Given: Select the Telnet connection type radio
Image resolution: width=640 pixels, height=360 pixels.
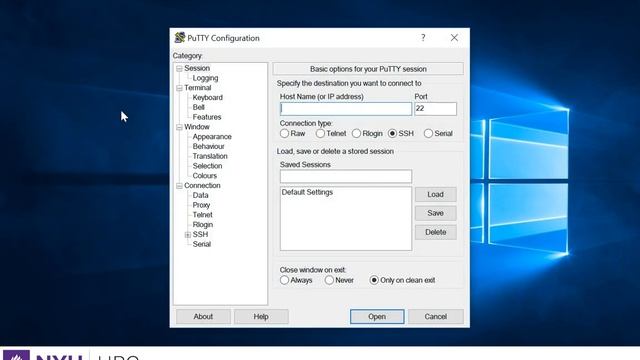Looking at the screenshot, I should [x=320, y=133].
